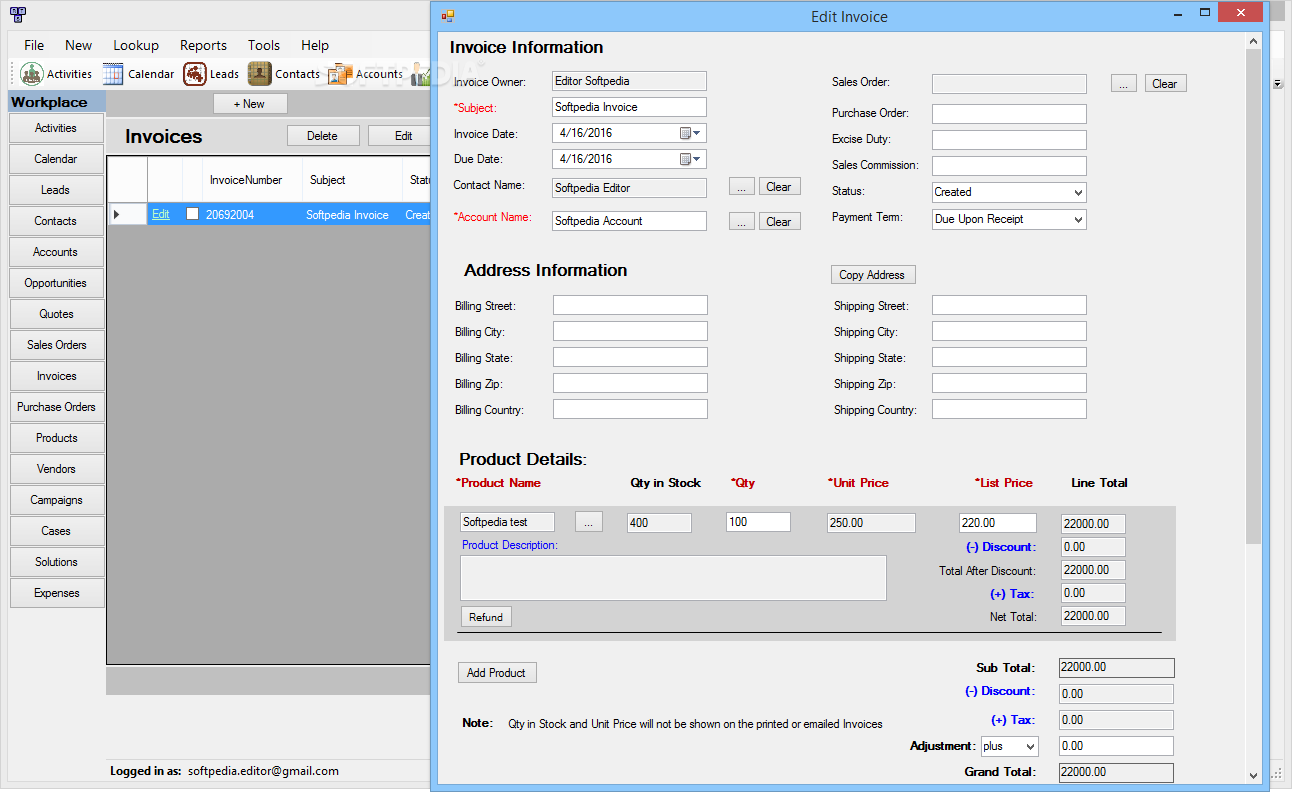Click the Sales Commission input field

pos(1009,166)
